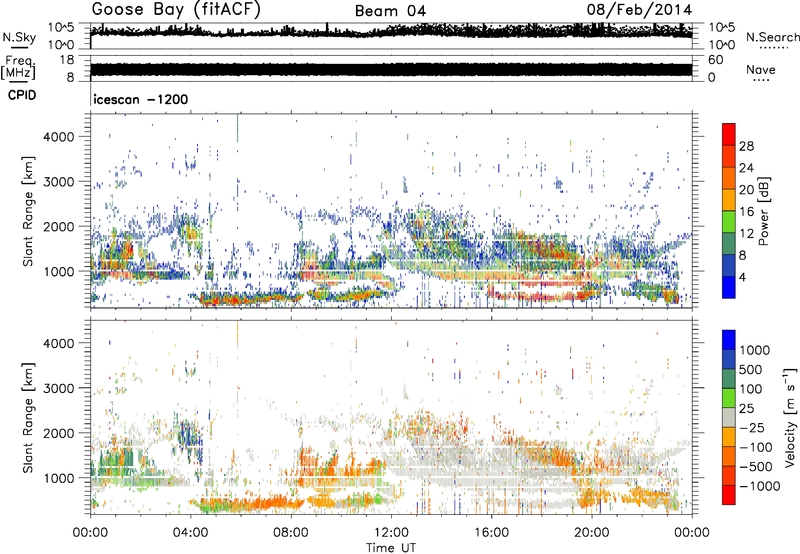Click the black frequency band in the Freq panel
The image size is (800, 554).
click(391, 70)
